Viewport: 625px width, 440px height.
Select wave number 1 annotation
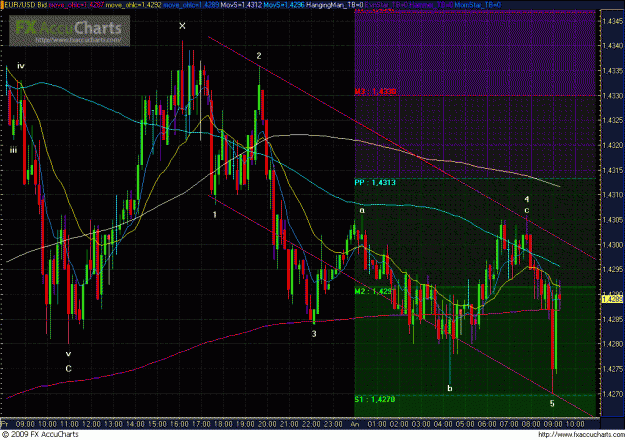(214, 215)
